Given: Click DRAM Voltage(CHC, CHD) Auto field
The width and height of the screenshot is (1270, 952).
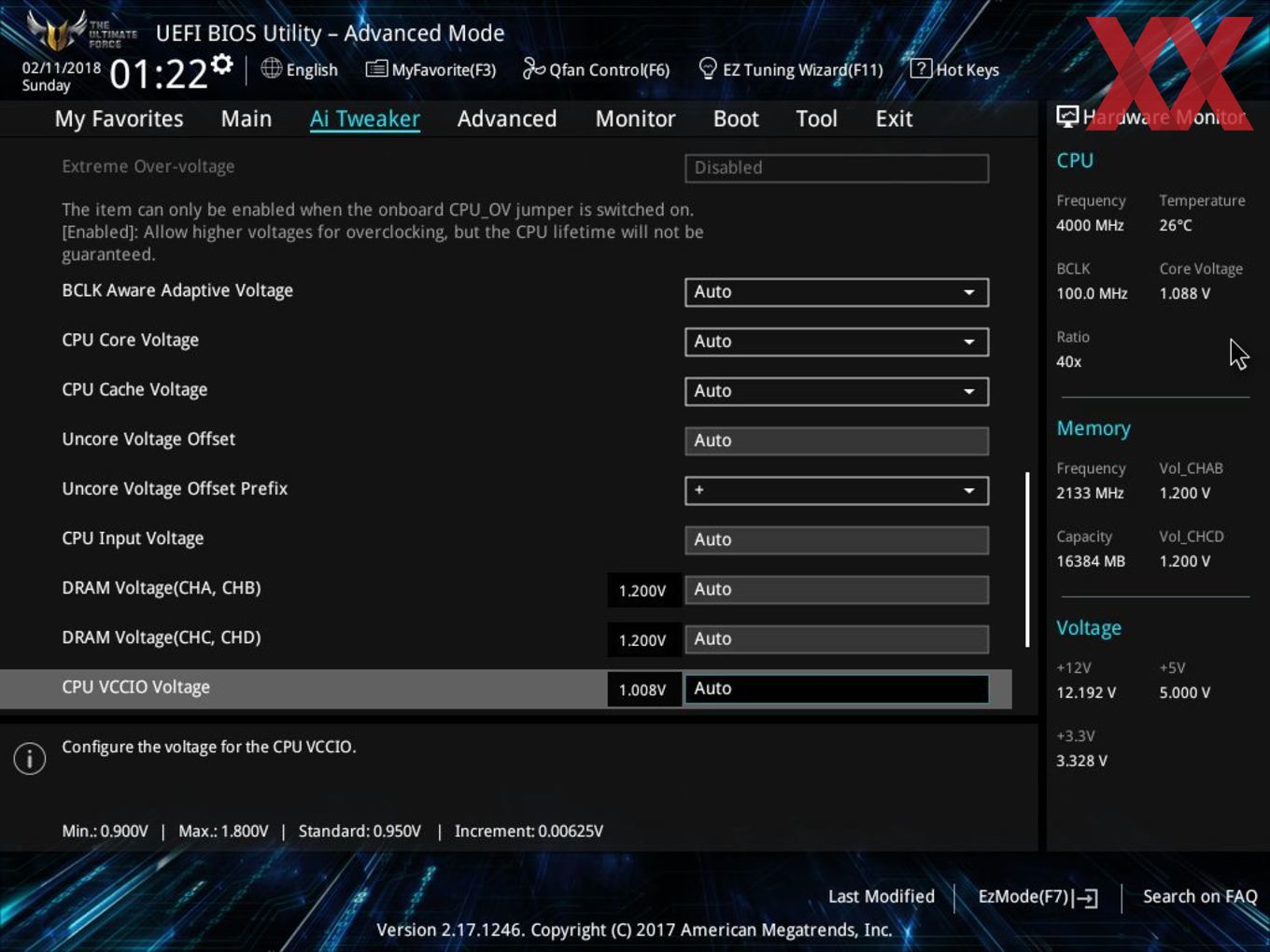Looking at the screenshot, I should pos(837,638).
